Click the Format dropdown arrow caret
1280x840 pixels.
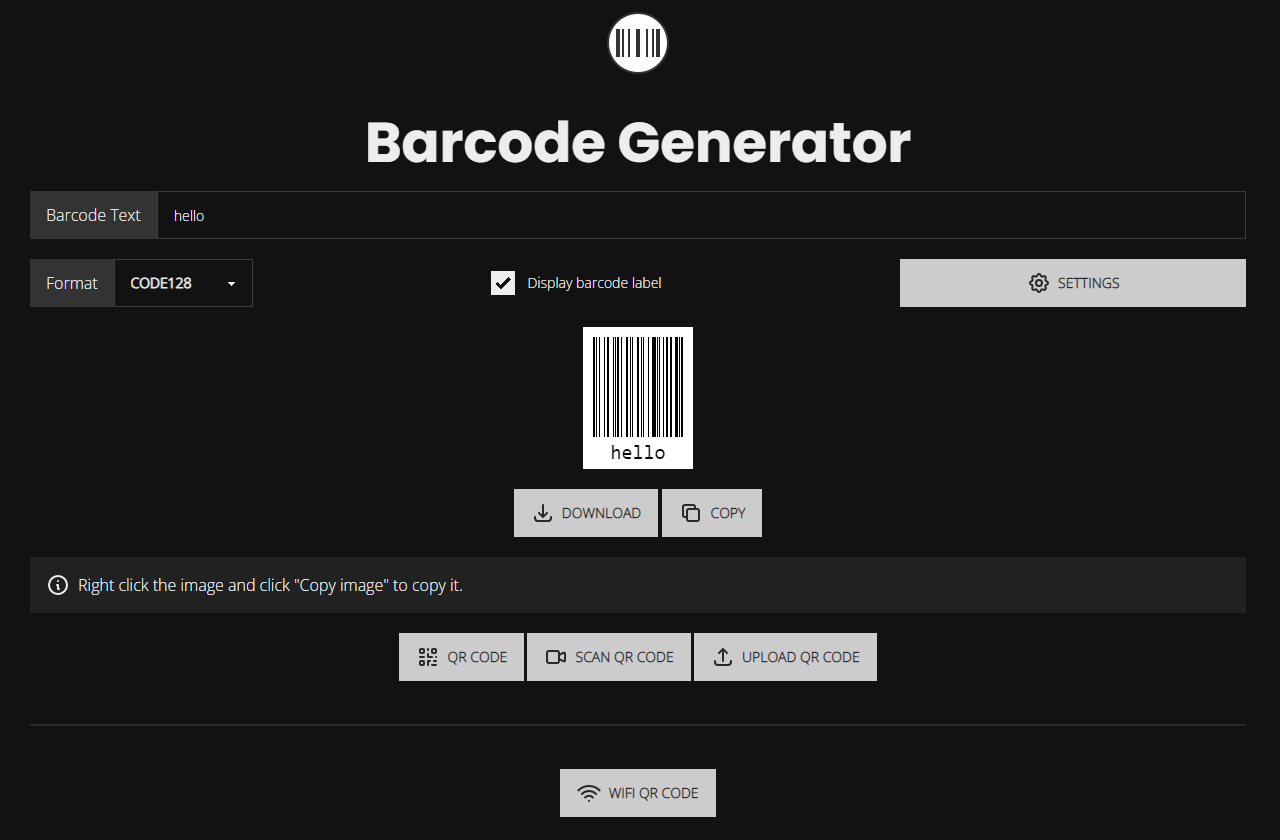(x=232, y=284)
